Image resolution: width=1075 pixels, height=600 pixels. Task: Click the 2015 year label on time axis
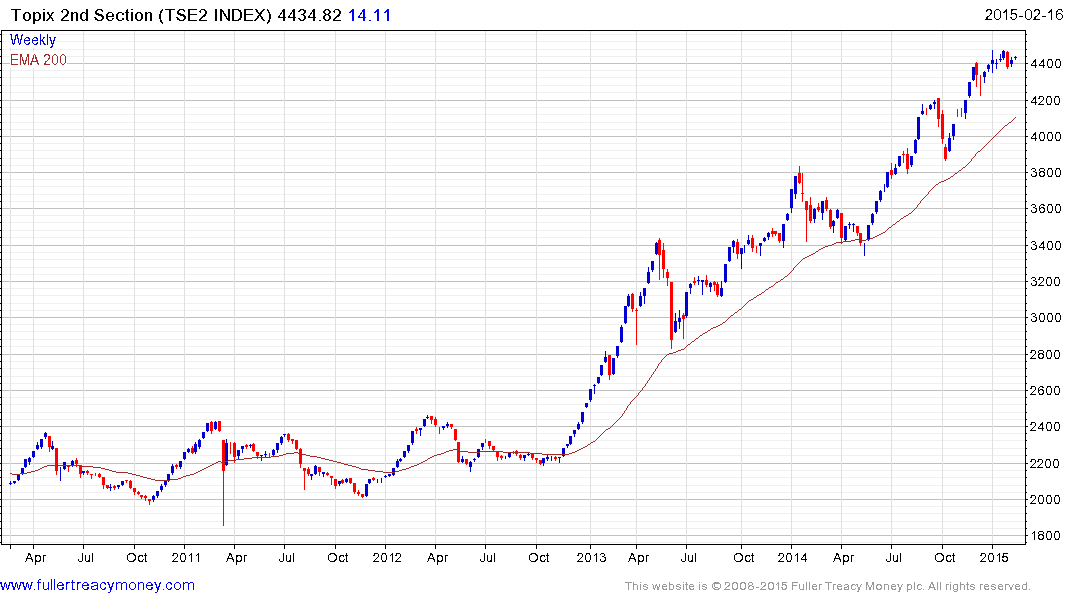[993, 557]
